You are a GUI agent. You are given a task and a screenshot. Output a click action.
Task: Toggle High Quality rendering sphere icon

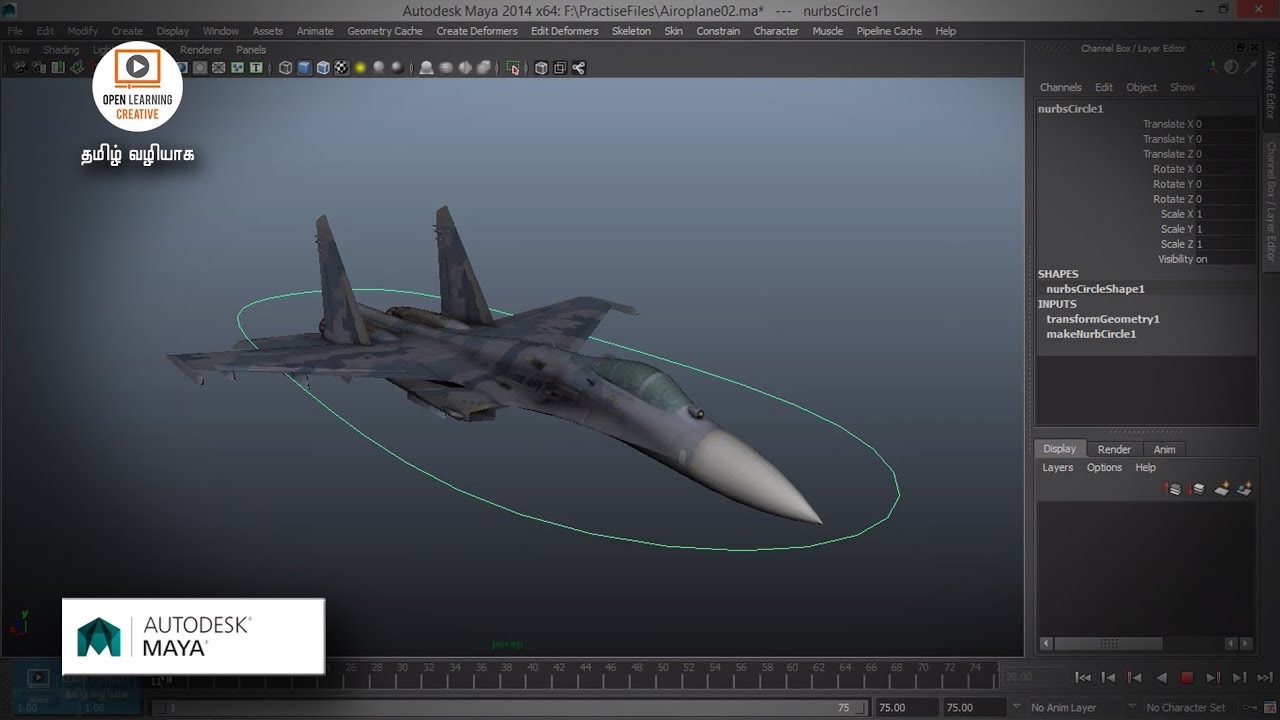pos(397,68)
